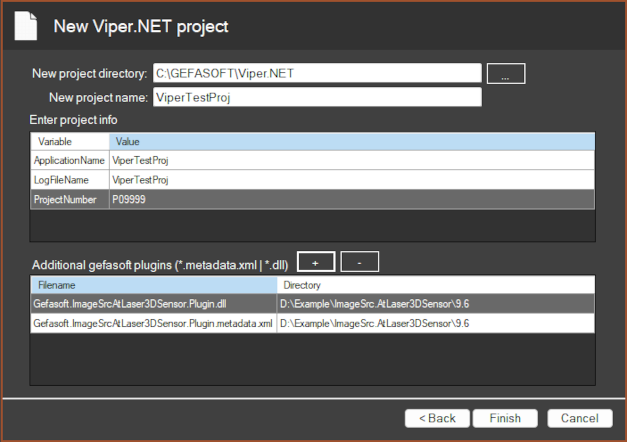The image size is (627, 442).
Task: Select the ProjectNumber variable cell
Action: (x=70, y=200)
